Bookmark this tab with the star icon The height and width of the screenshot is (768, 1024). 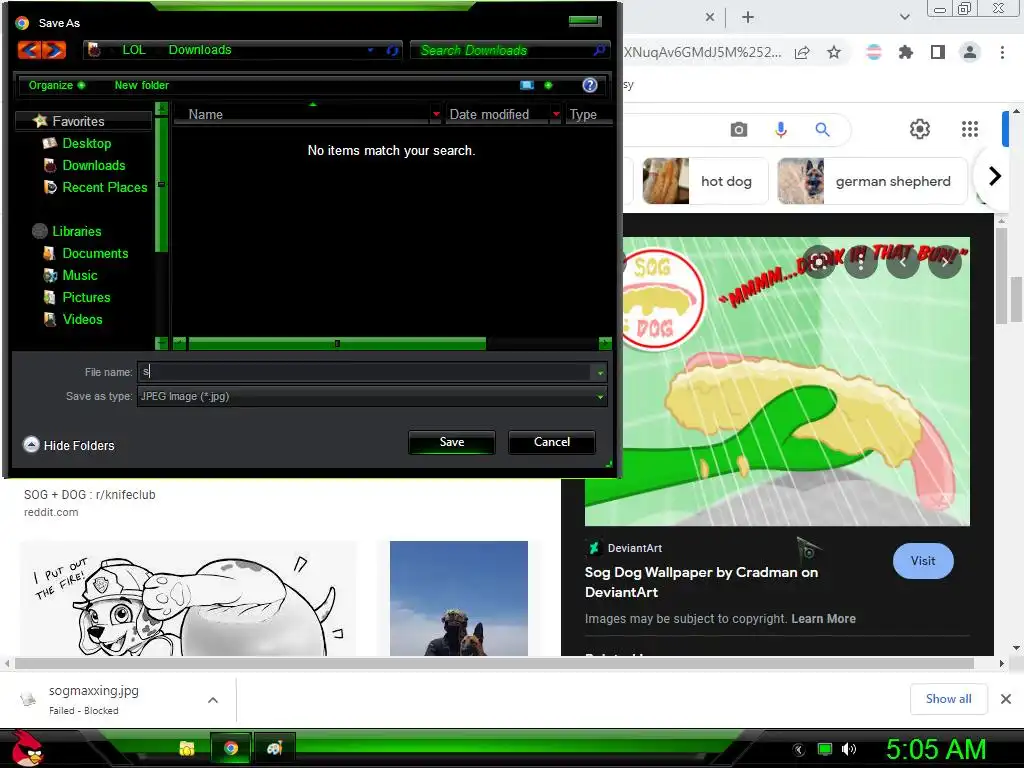click(834, 52)
